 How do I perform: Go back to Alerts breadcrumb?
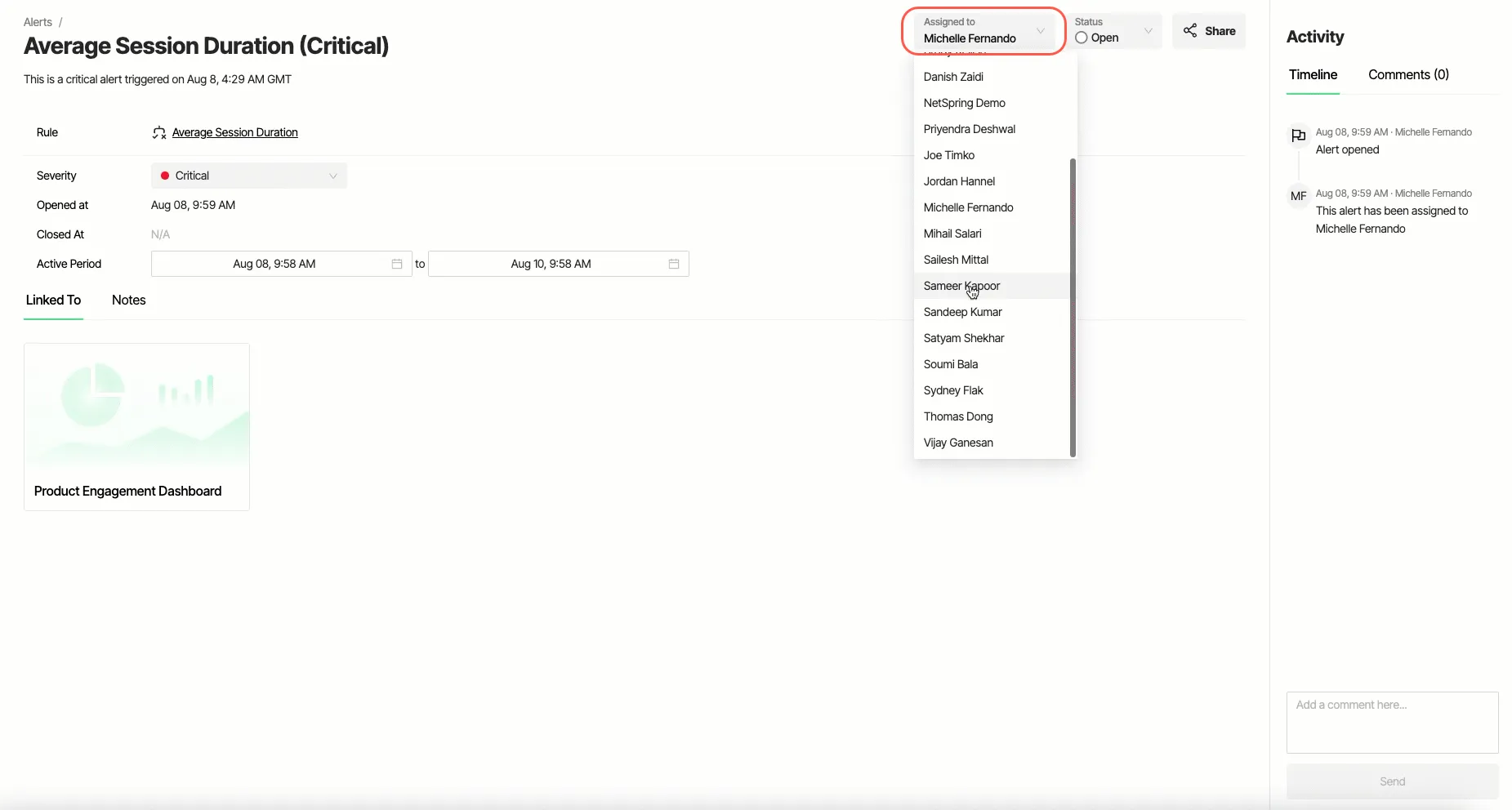[x=38, y=22]
